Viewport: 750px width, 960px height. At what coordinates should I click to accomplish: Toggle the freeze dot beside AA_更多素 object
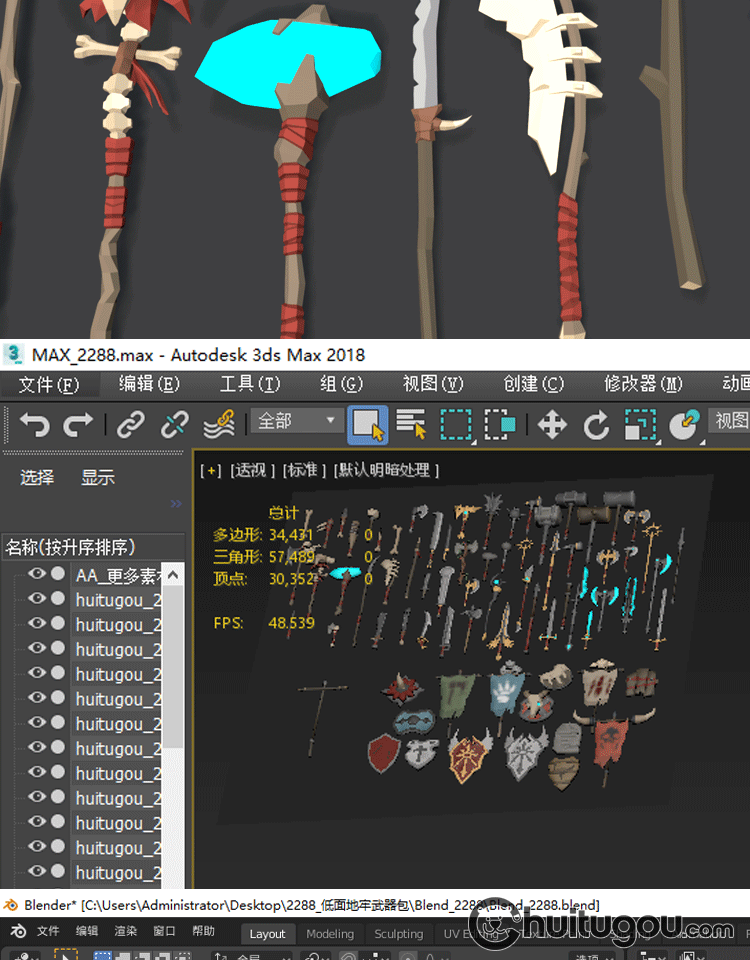58,574
